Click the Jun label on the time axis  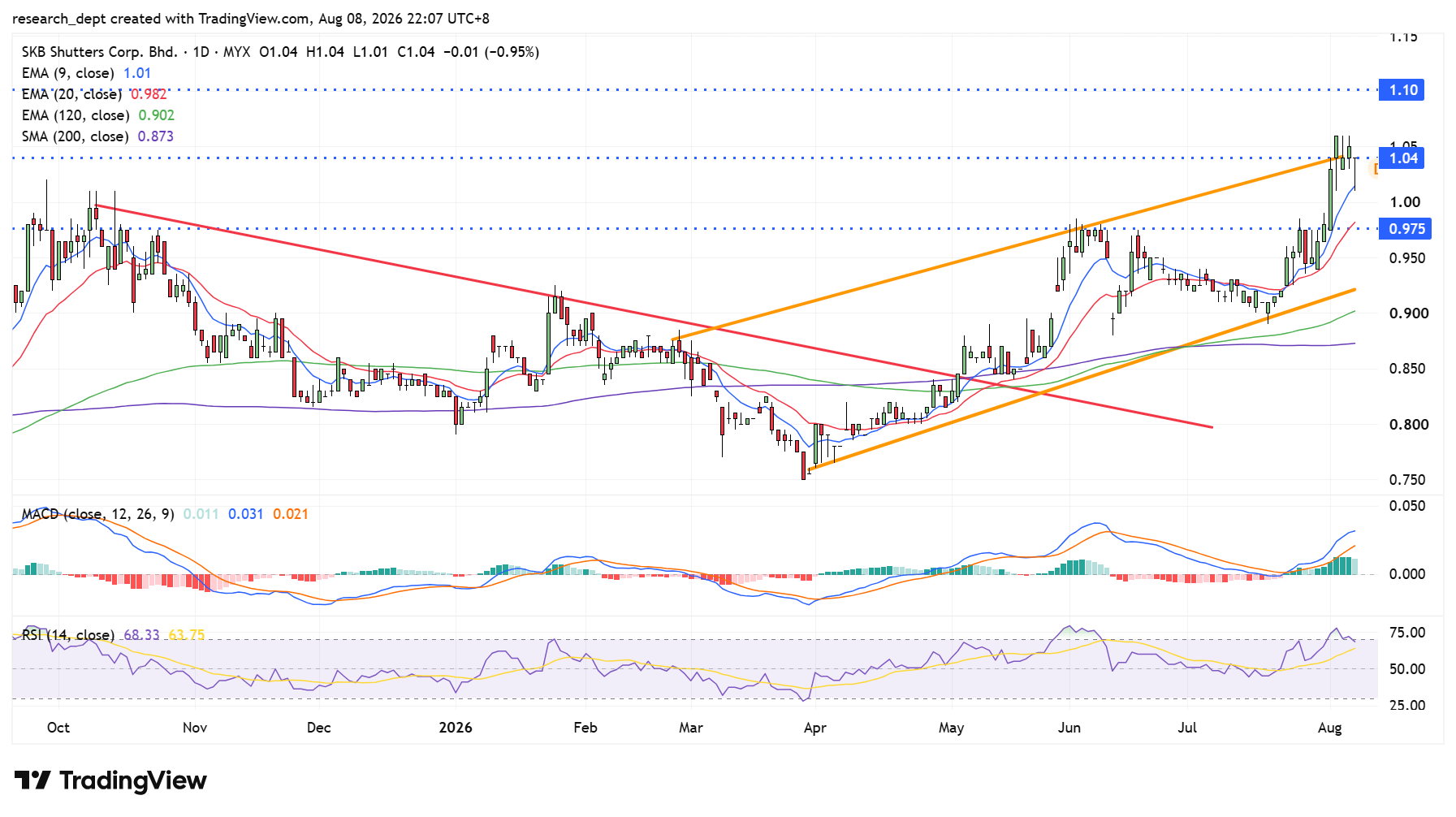[1069, 728]
